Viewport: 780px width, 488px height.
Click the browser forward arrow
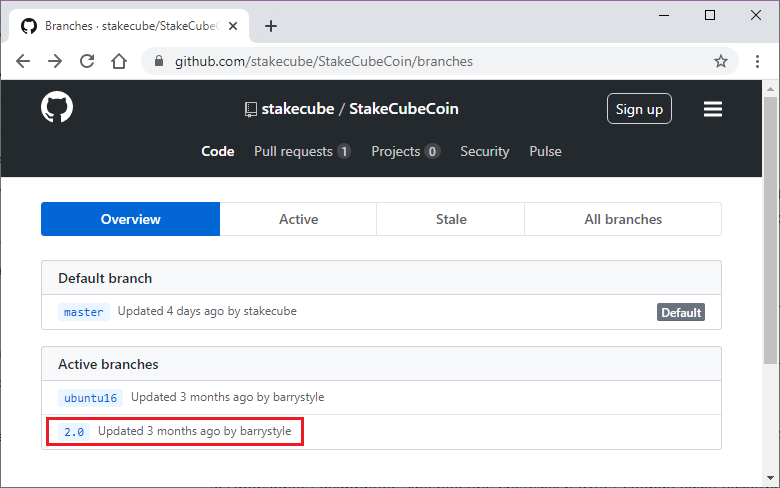(55, 61)
